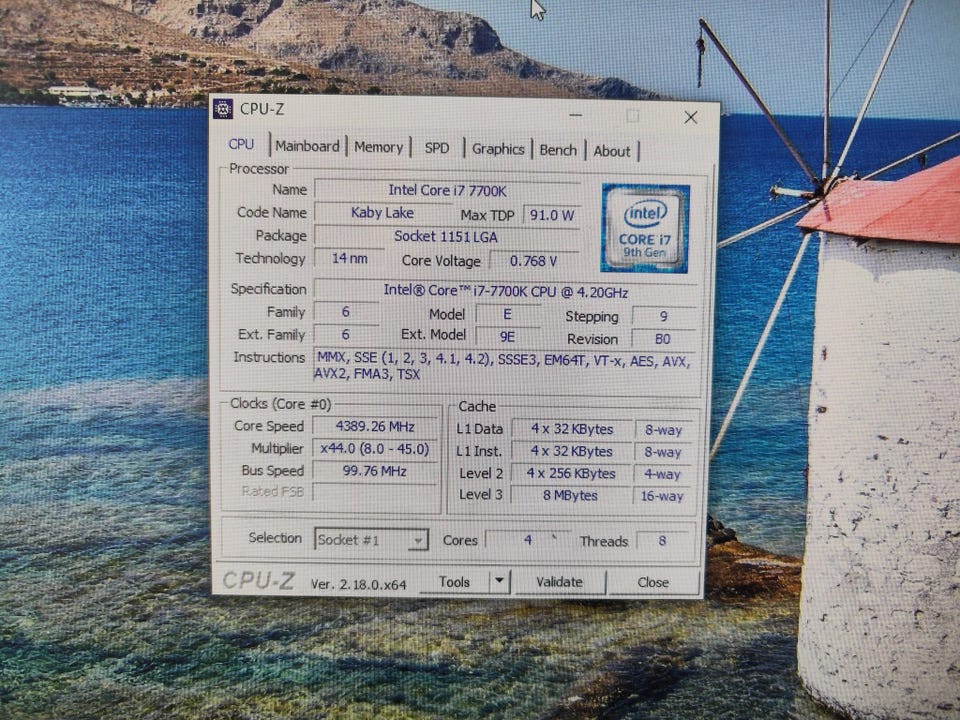Click the CPU-Z app icon in title bar

pos(223,109)
